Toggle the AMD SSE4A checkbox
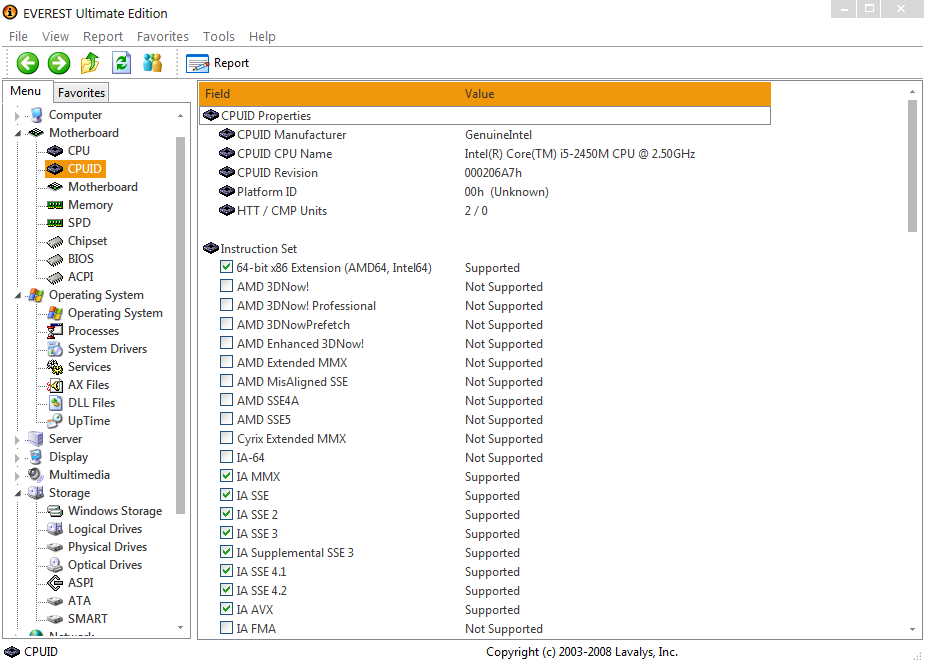The height and width of the screenshot is (667, 928). tap(226, 399)
